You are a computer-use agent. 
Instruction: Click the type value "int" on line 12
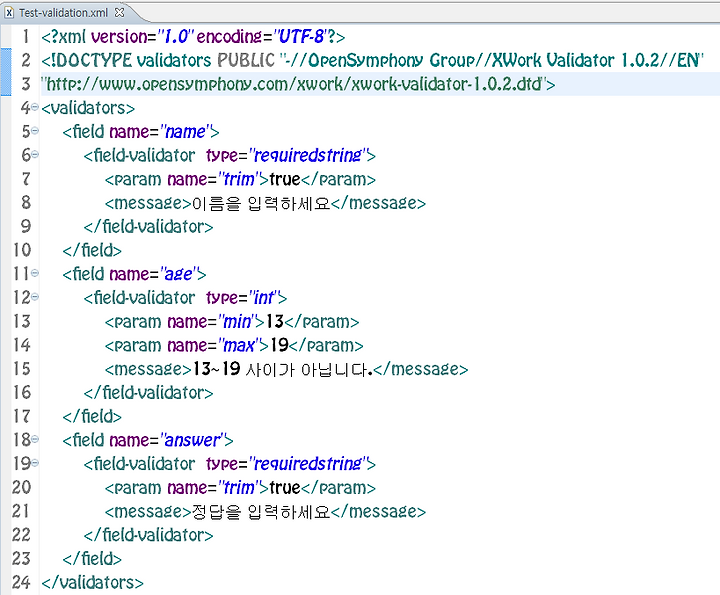[264, 298]
